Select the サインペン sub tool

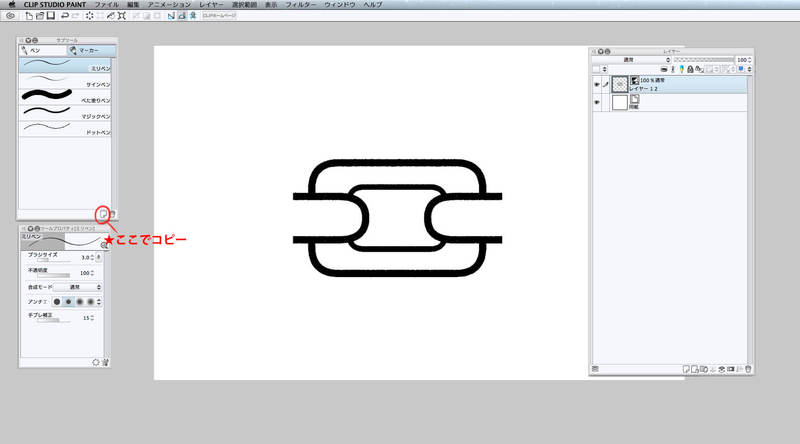point(65,81)
